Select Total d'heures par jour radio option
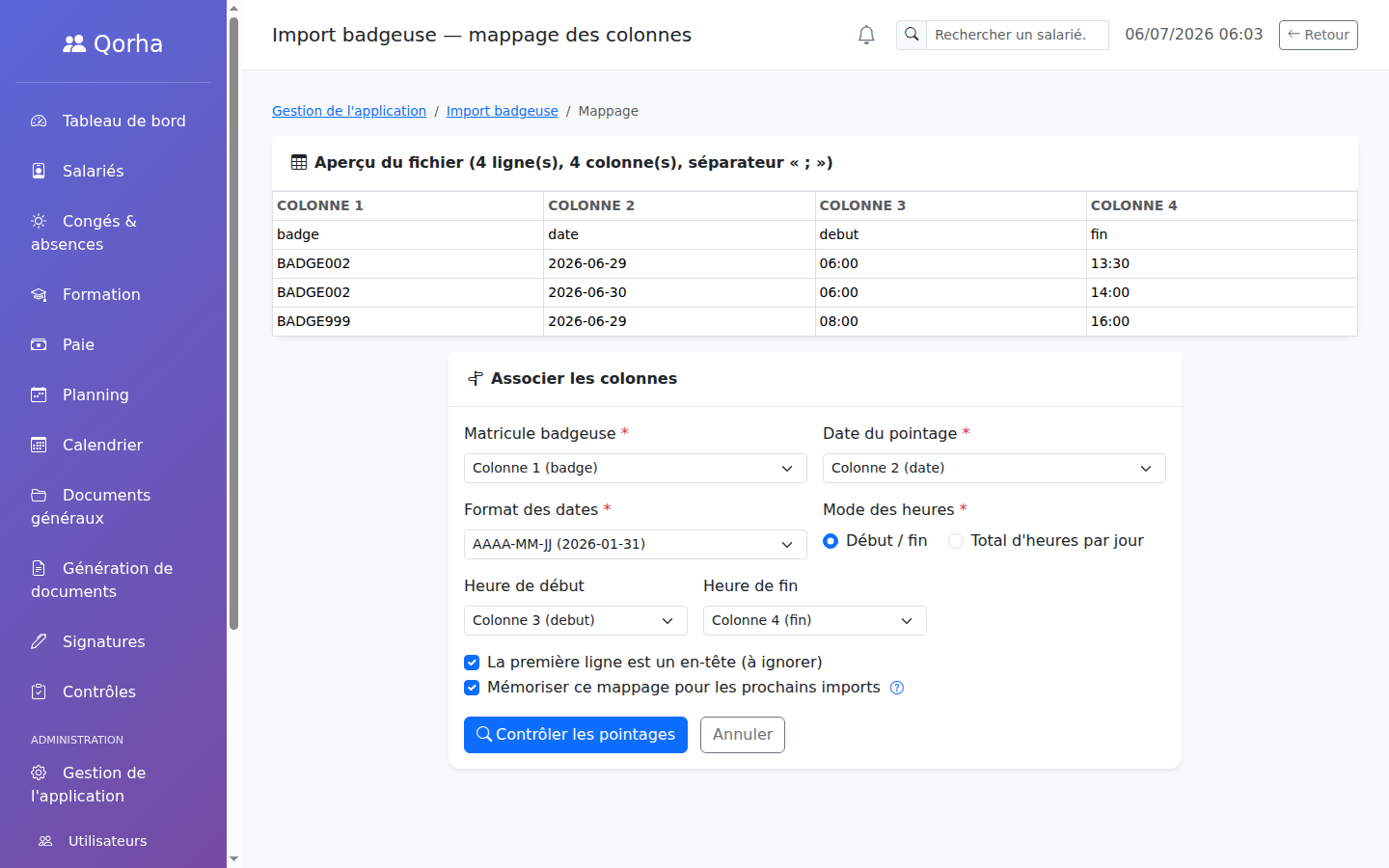This screenshot has width=1389, height=868. (x=955, y=541)
